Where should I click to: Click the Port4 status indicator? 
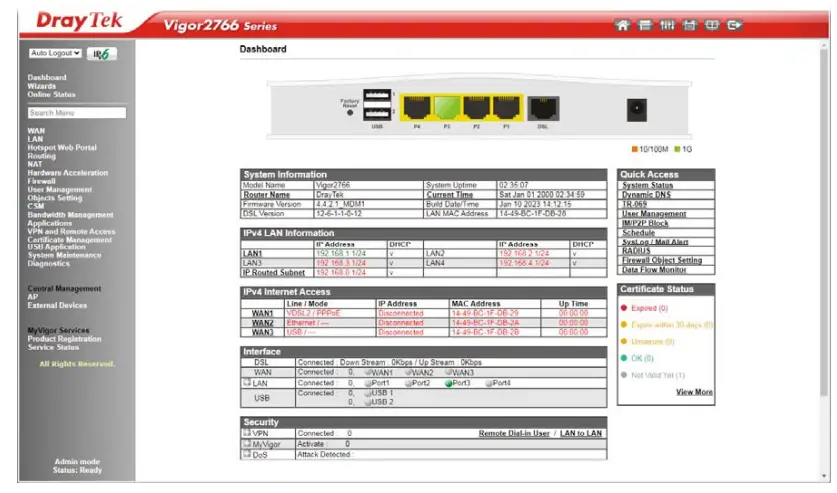tap(489, 383)
